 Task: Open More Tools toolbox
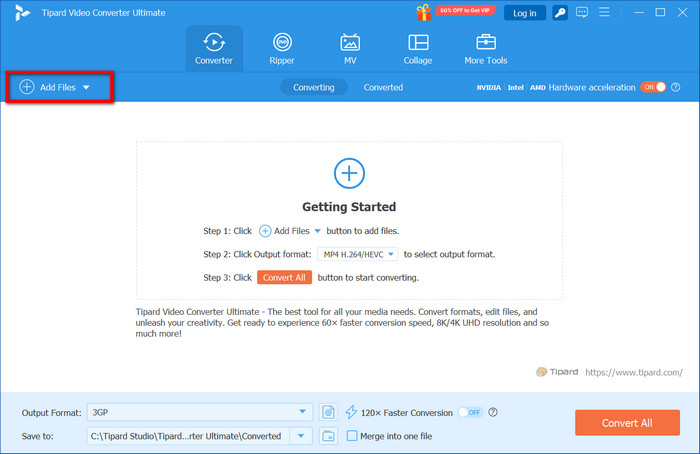tap(486, 48)
